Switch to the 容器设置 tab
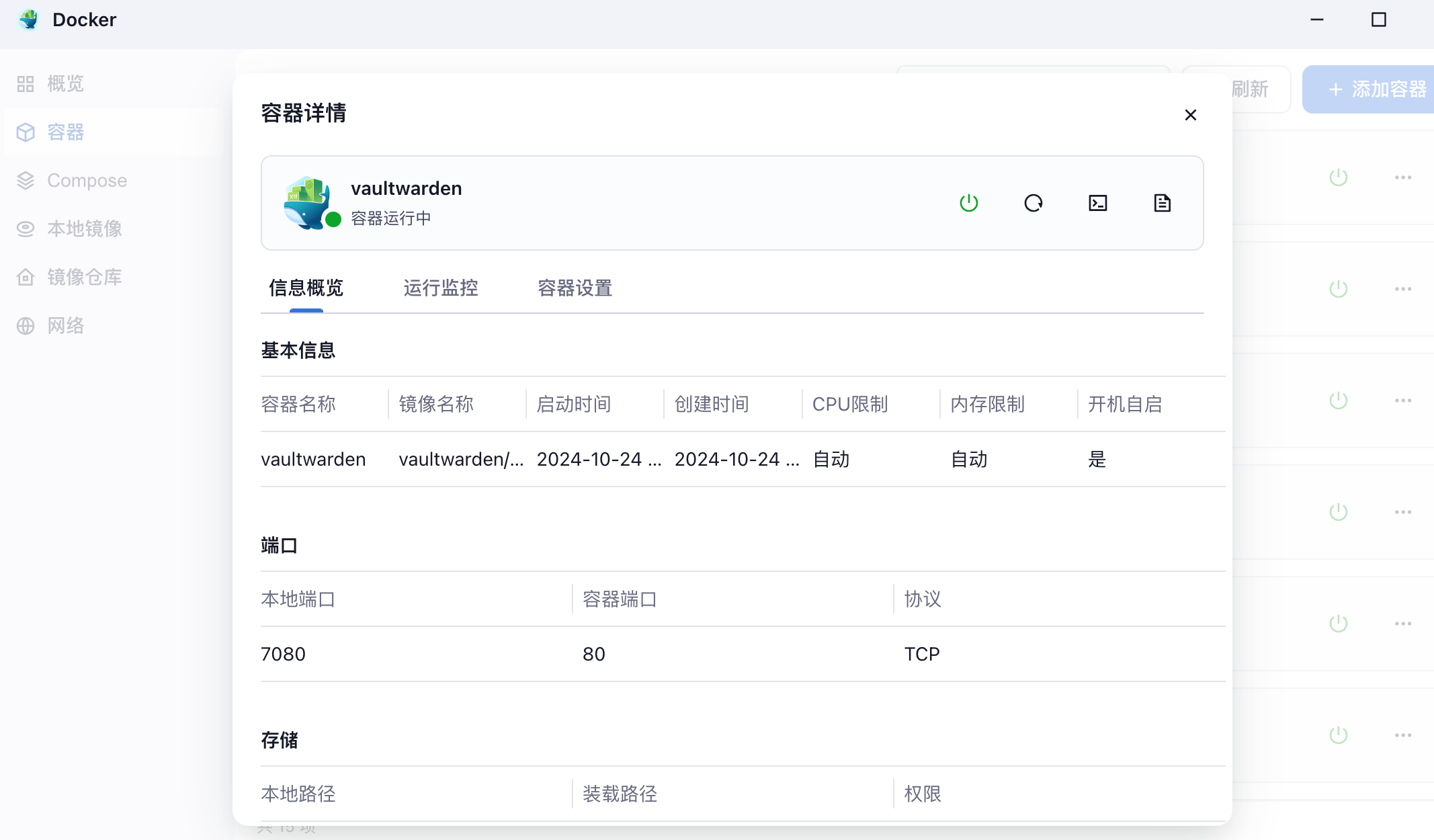This screenshot has height=840, width=1434. [575, 288]
